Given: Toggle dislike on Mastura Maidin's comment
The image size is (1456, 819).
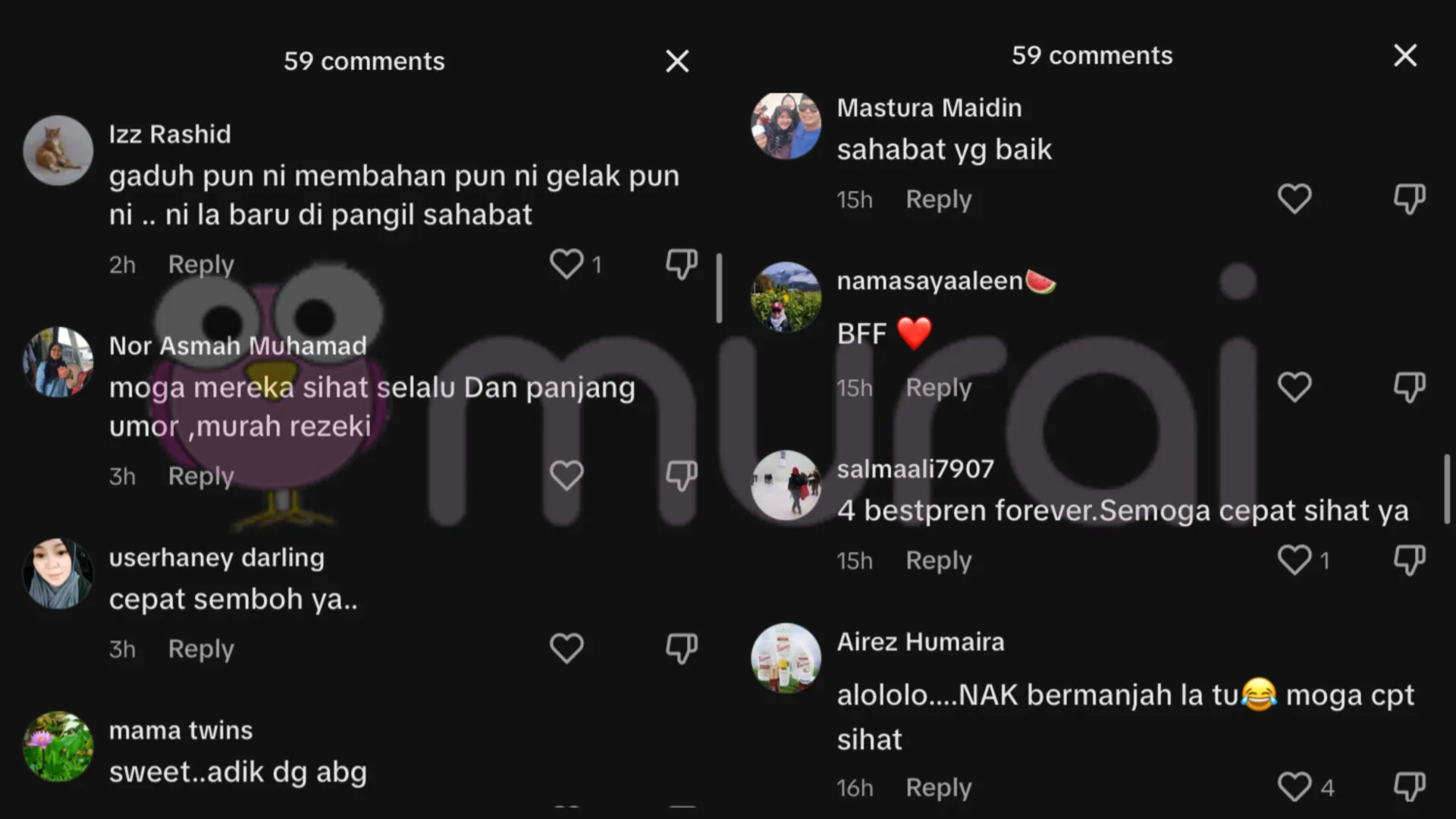Looking at the screenshot, I should (x=1409, y=199).
